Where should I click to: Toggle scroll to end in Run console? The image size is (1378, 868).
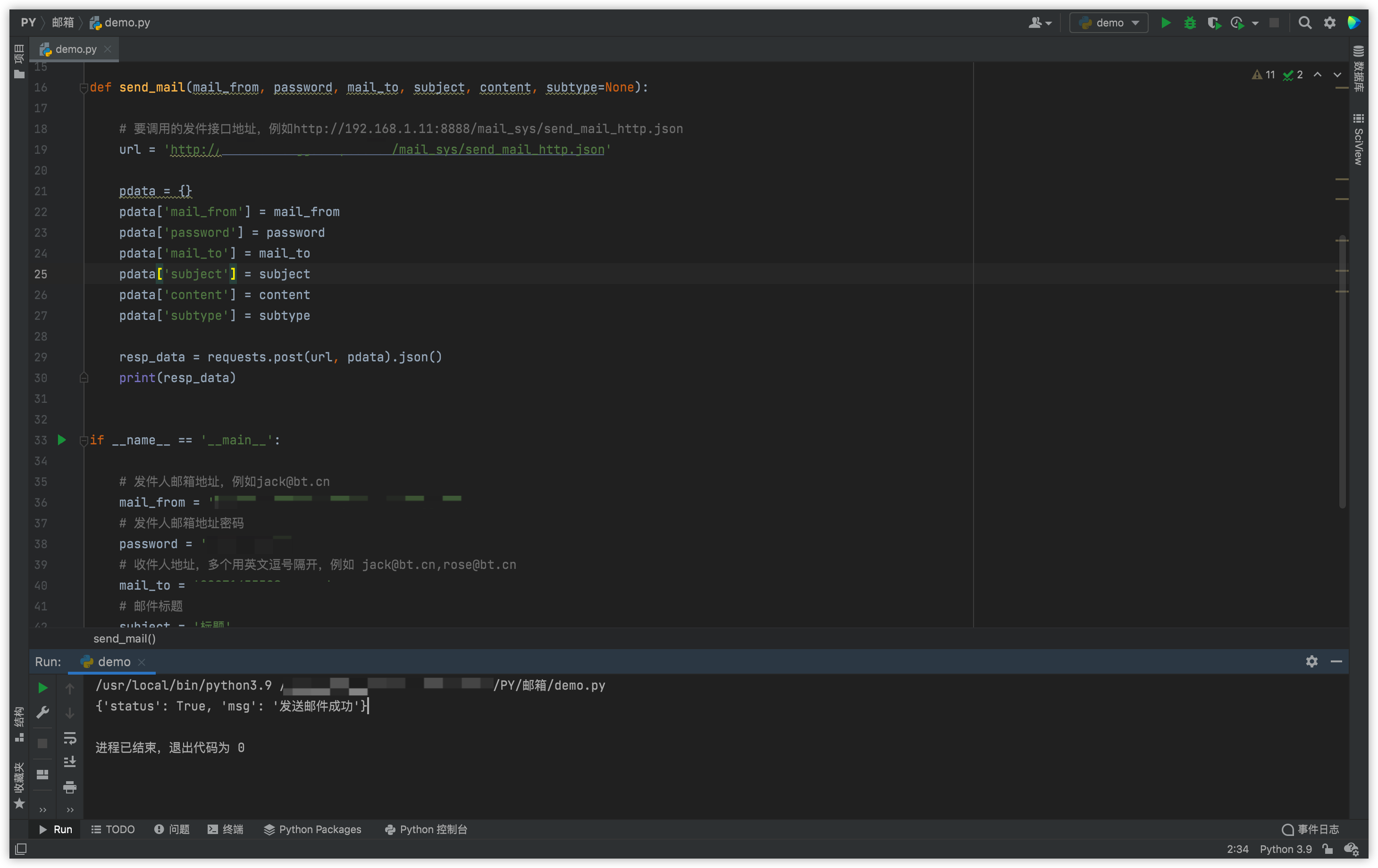70,762
